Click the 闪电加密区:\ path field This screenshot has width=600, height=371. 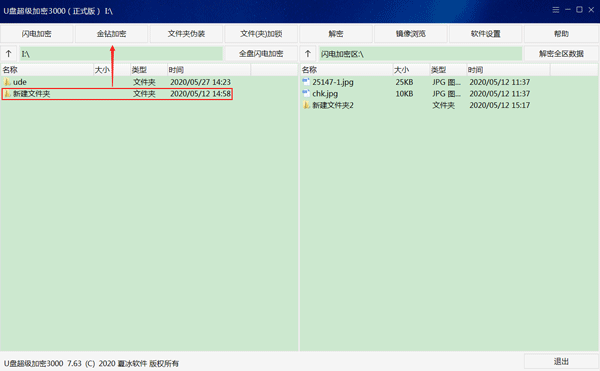click(x=421, y=54)
